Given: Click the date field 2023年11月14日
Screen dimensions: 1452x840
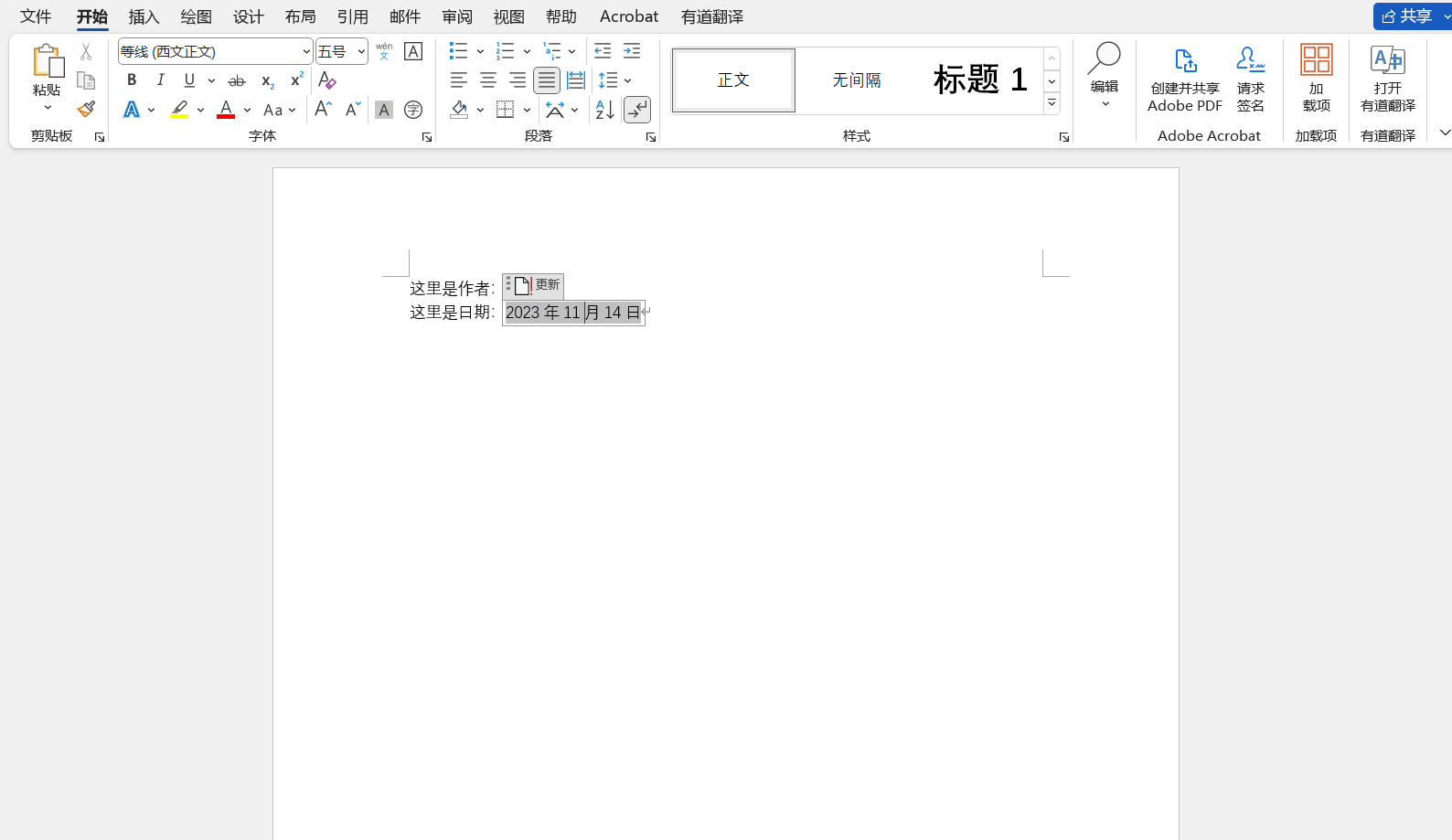Looking at the screenshot, I should click(x=573, y=313).
